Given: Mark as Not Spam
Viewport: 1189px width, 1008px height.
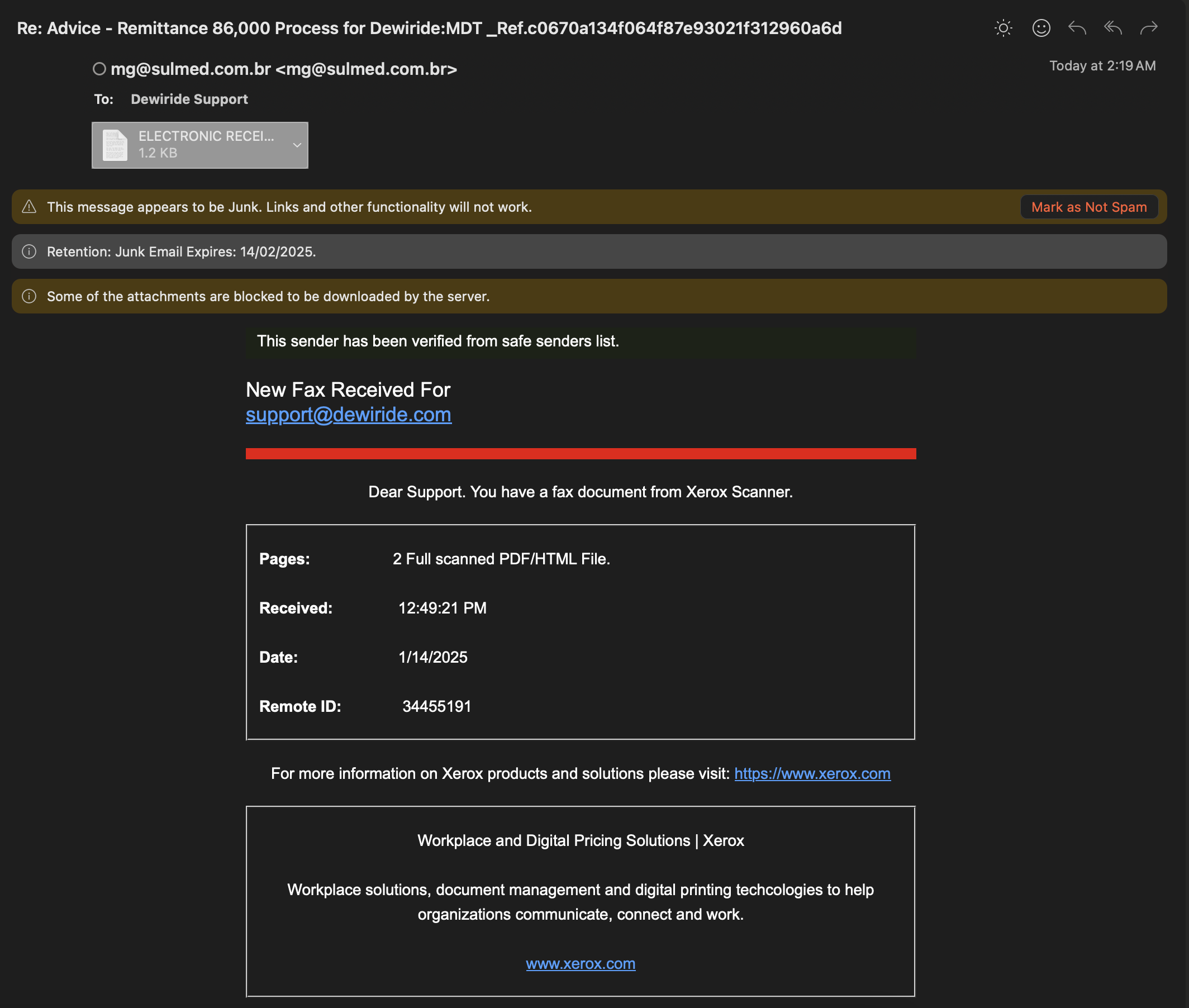Looking at the screenshot, I should pyautogui.click(x=1089, y=207).
